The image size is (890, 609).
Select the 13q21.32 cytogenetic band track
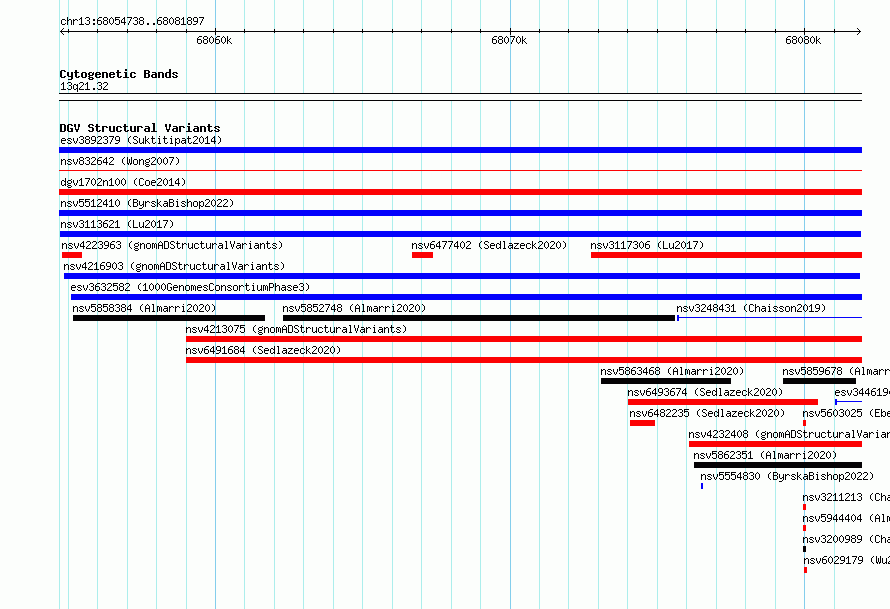[x=460, y=97]
